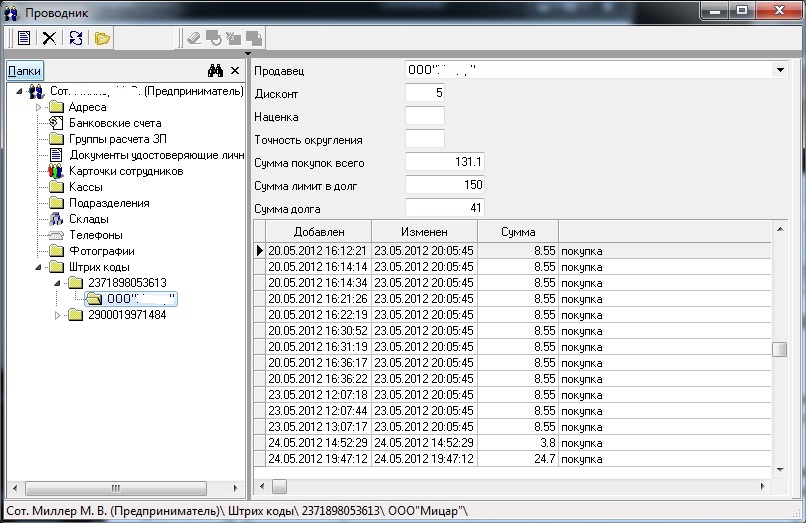Screen dimensions: 806x523
Task: Select the Подразделения folder
Action: coord(109,203)
